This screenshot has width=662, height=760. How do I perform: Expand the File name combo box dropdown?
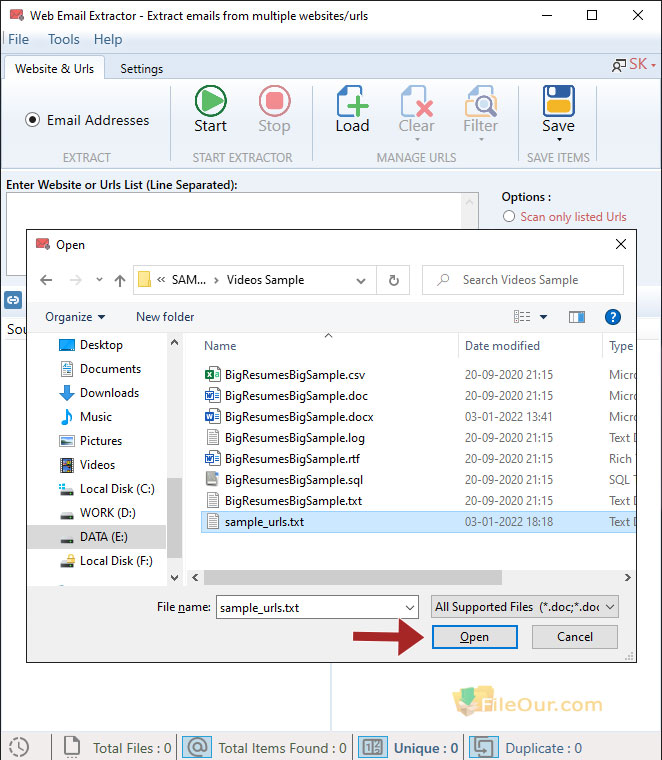coord(410,608)
